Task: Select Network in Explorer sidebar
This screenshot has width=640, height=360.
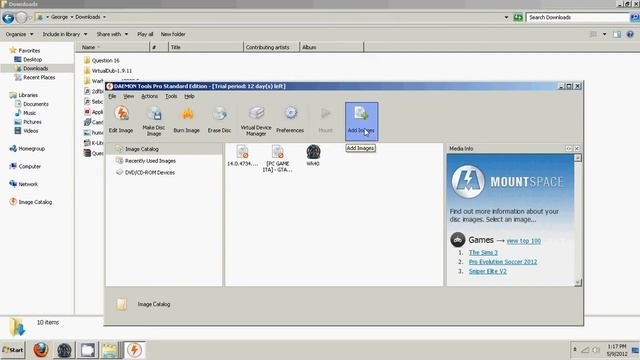Action: [23, 184]
